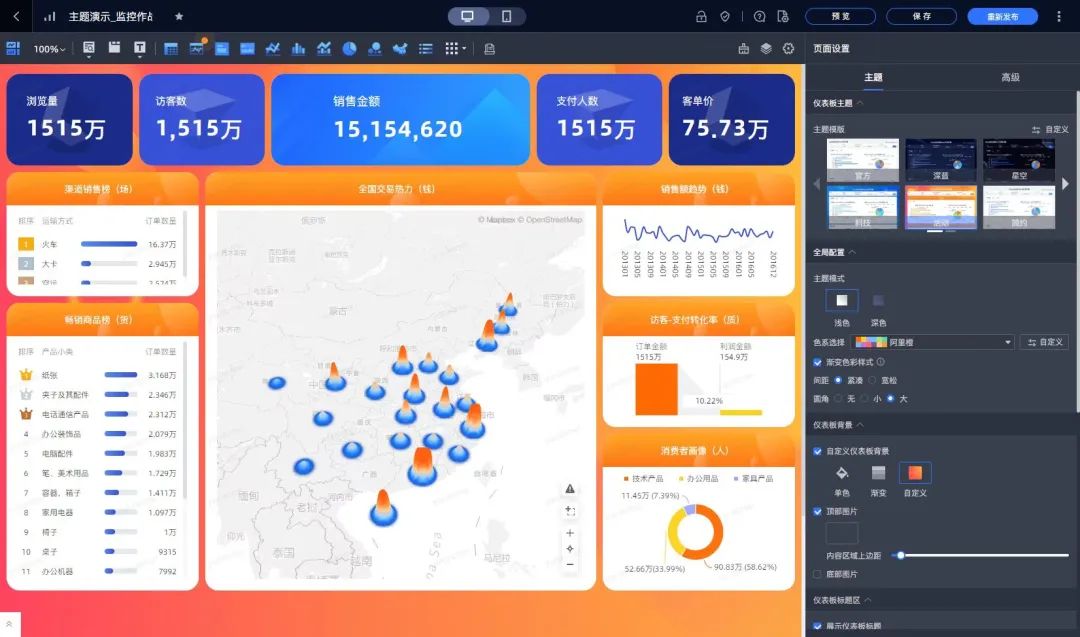Open the three-dot more menu
The width and height of the screenshot is (1080, 637).
pyautogui.click(x=1059, y=17)
